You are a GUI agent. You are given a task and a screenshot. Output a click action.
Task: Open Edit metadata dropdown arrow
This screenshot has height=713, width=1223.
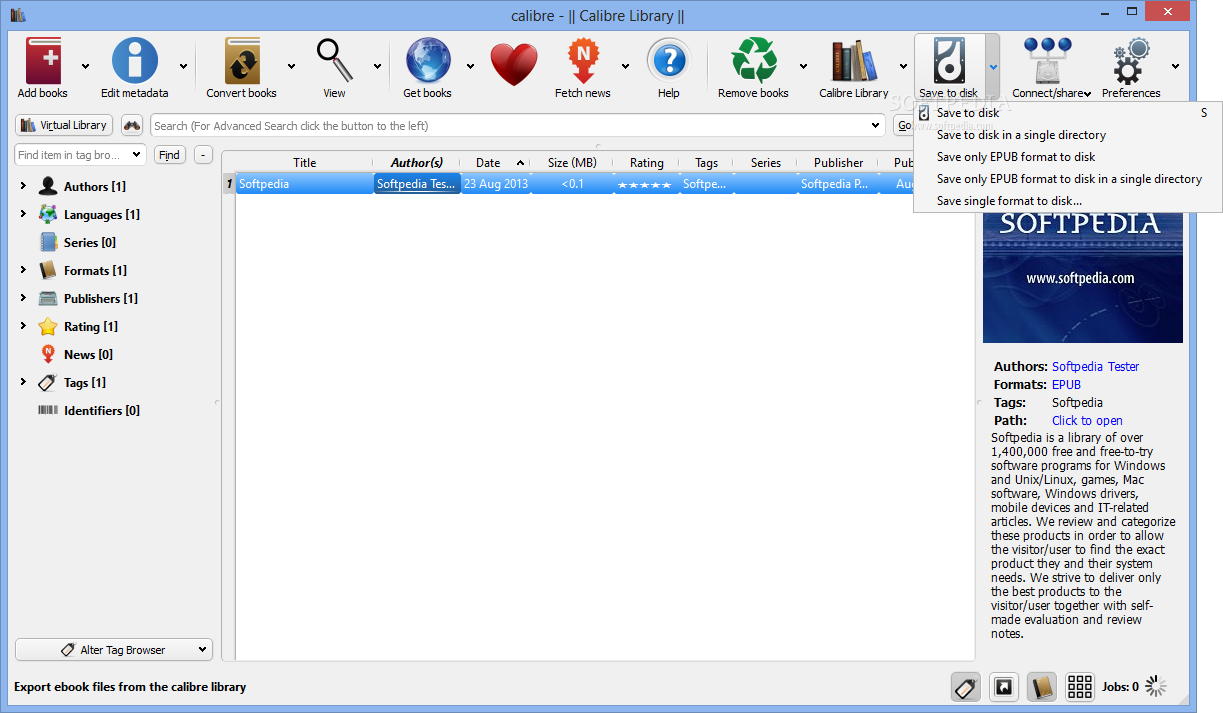(x=183, y=67)
